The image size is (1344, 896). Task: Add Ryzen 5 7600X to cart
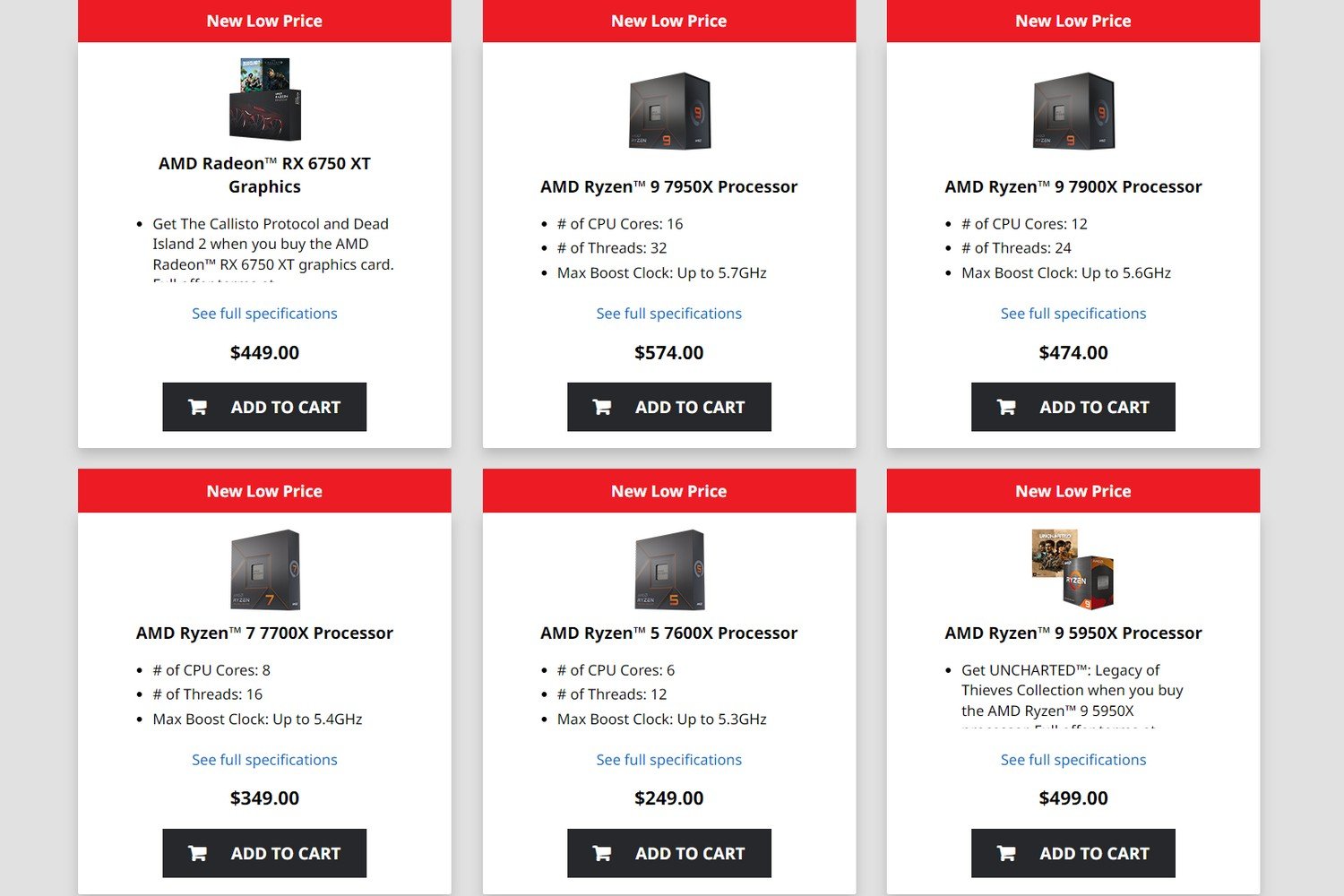coord(669,853)
